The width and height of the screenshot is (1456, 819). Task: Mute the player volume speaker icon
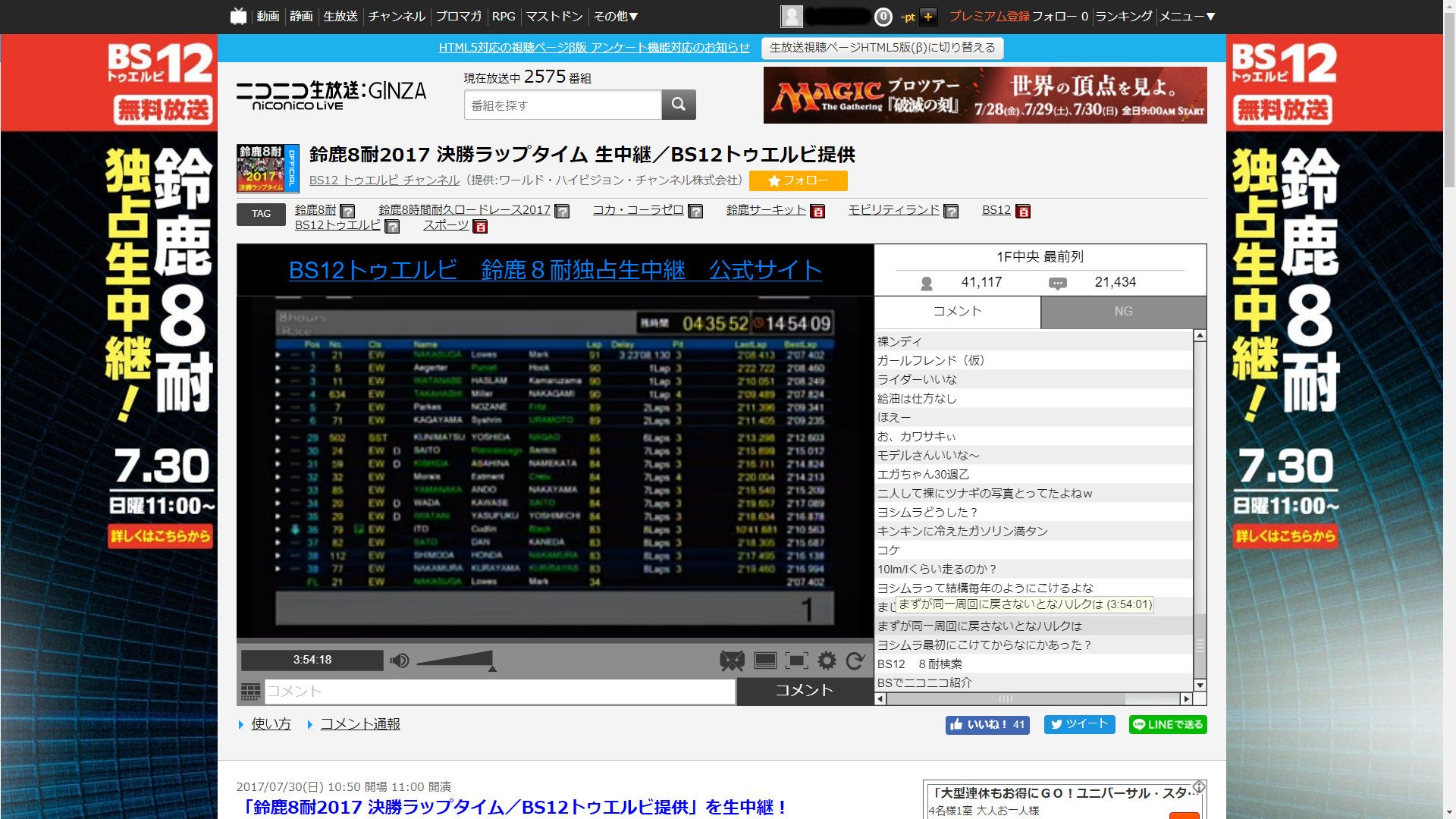tap(399, 661)
